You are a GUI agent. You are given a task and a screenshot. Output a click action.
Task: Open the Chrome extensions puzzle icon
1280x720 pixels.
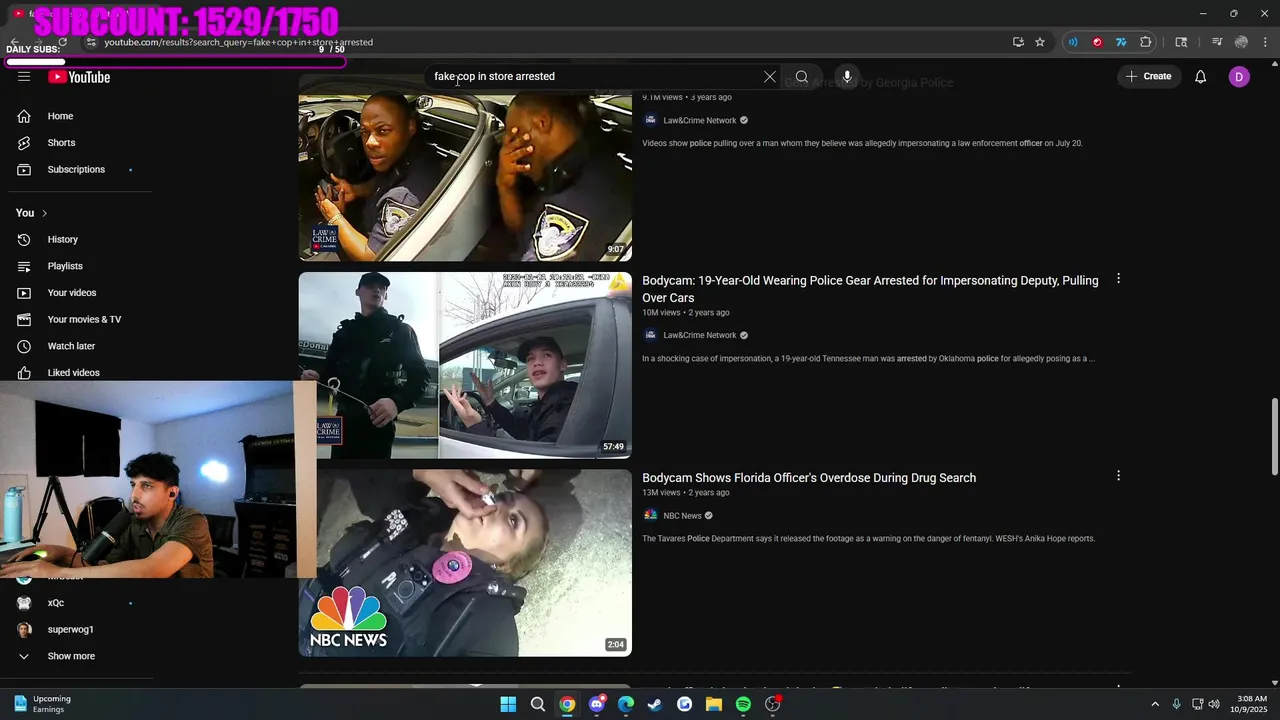[x=1146, y=42]
